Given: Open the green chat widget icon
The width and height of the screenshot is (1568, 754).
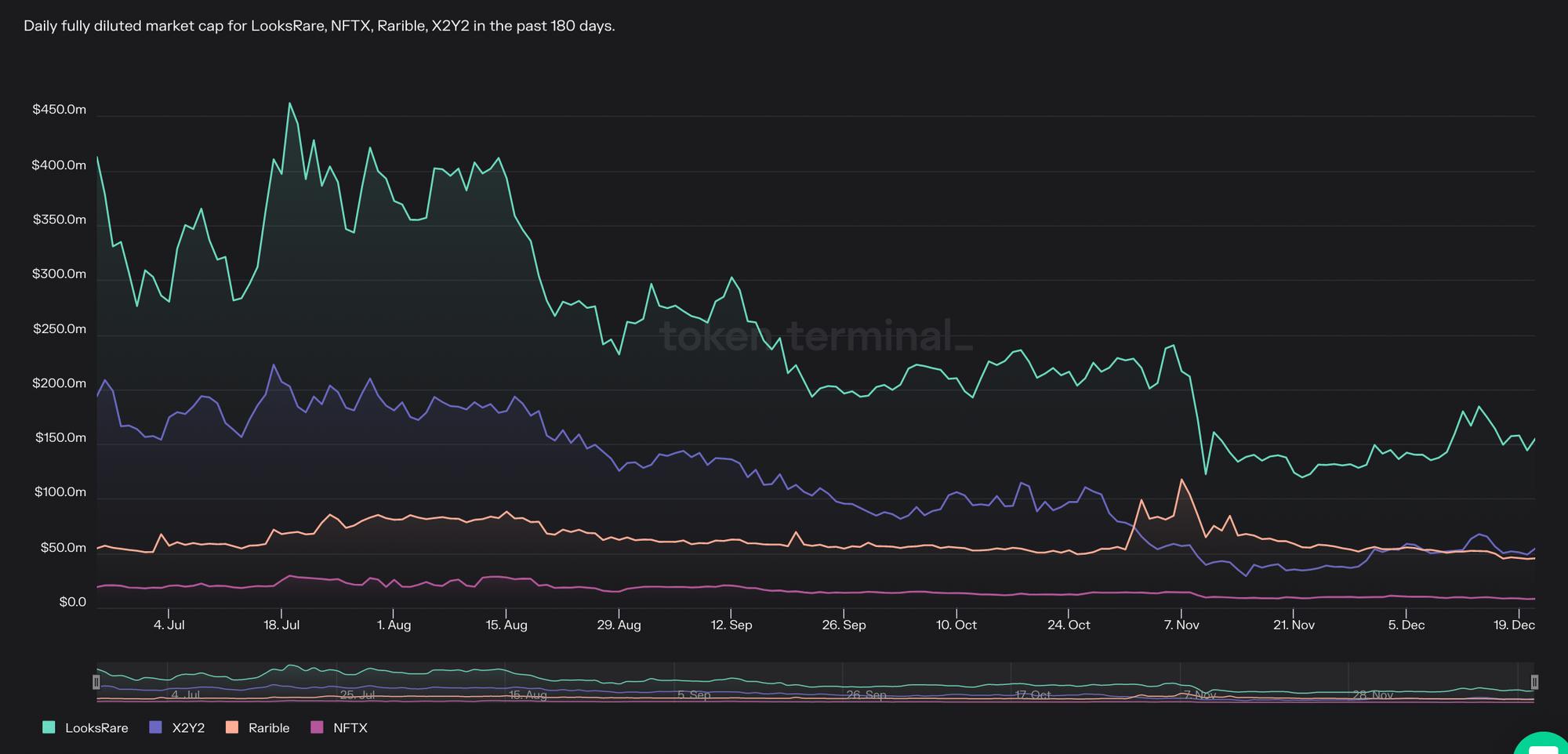Looking at the screenshot, I should [1543, 745].
